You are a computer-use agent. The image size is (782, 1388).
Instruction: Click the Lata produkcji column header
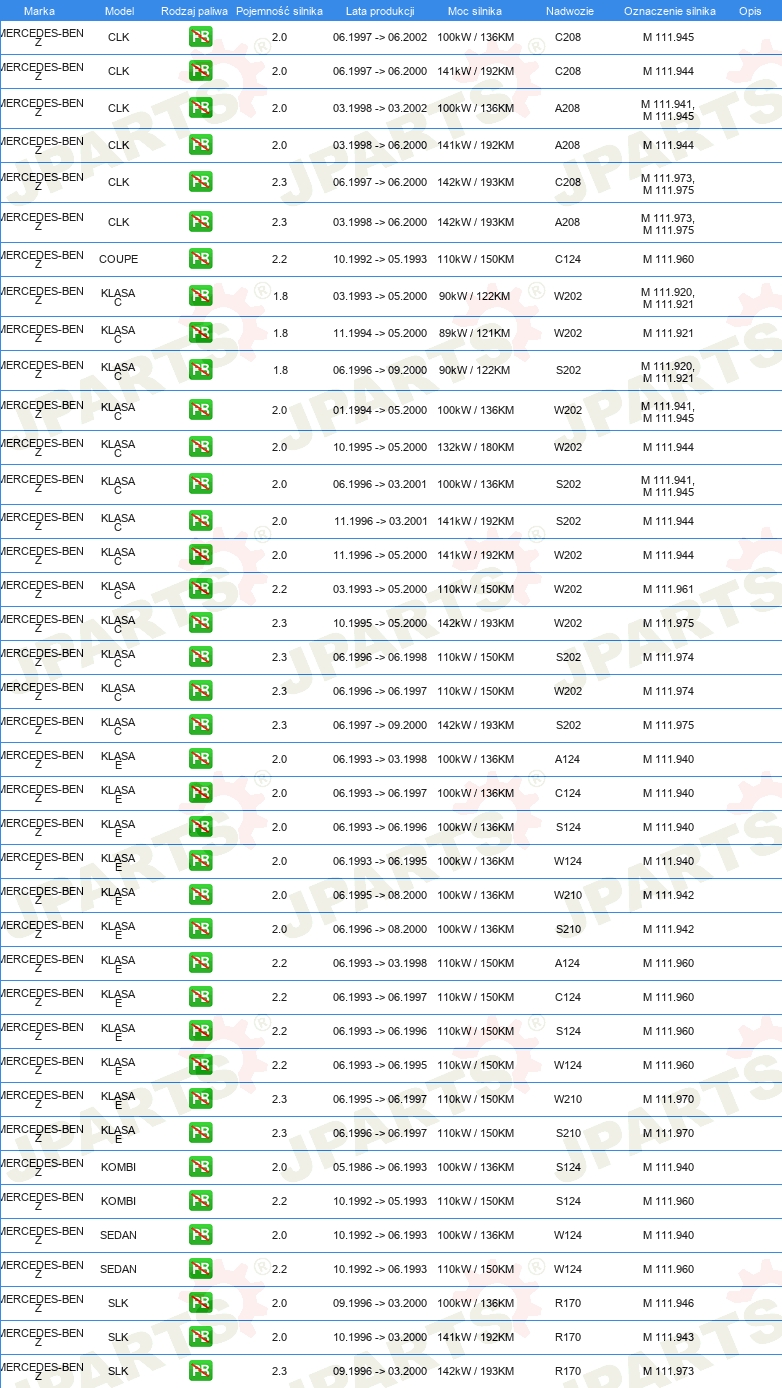point(380,11)
